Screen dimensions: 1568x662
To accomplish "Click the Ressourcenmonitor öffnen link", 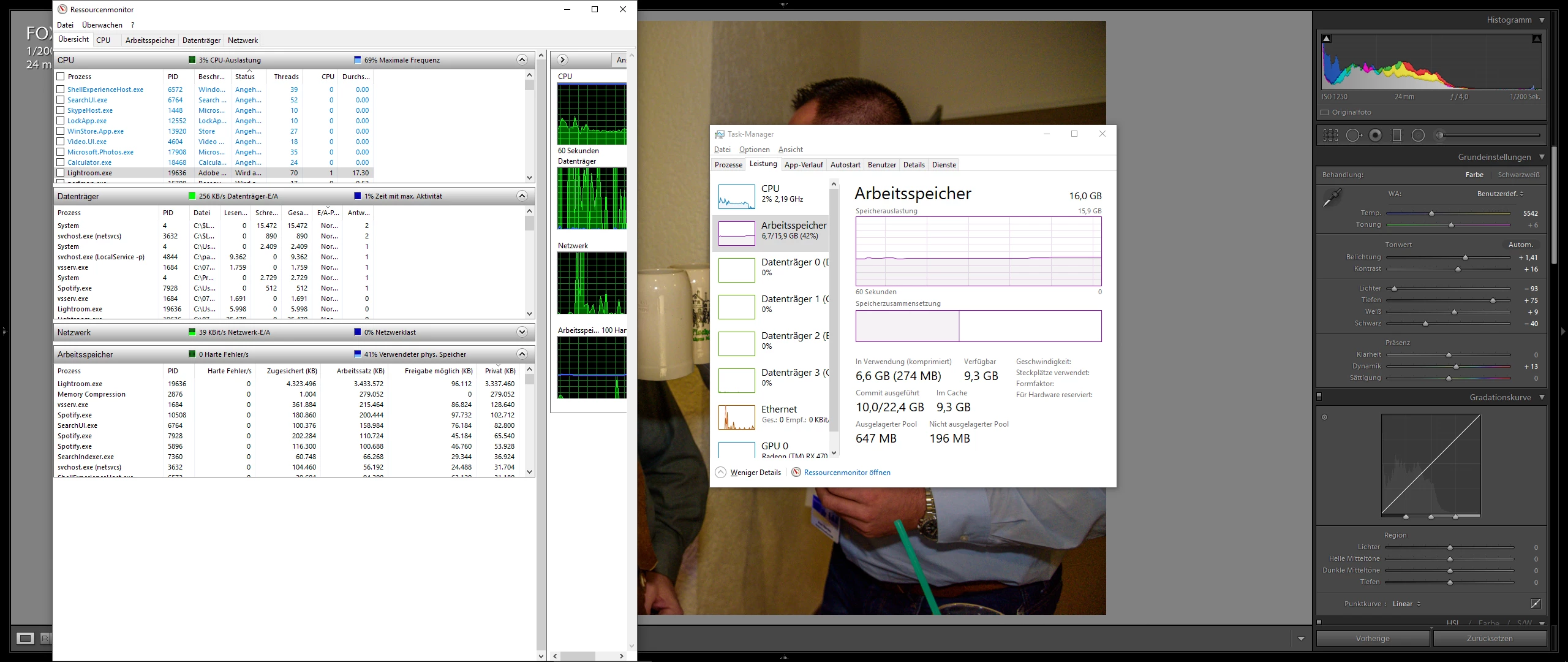I will [846, 473].
